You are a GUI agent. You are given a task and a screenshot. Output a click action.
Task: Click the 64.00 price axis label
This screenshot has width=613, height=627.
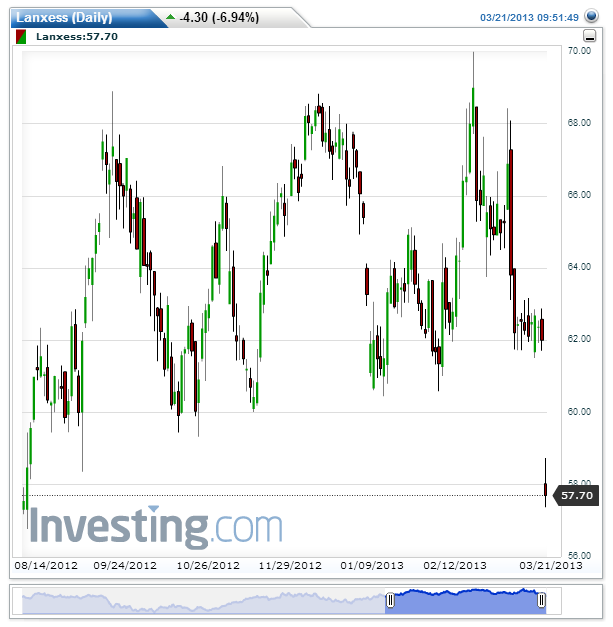point(579,266)
